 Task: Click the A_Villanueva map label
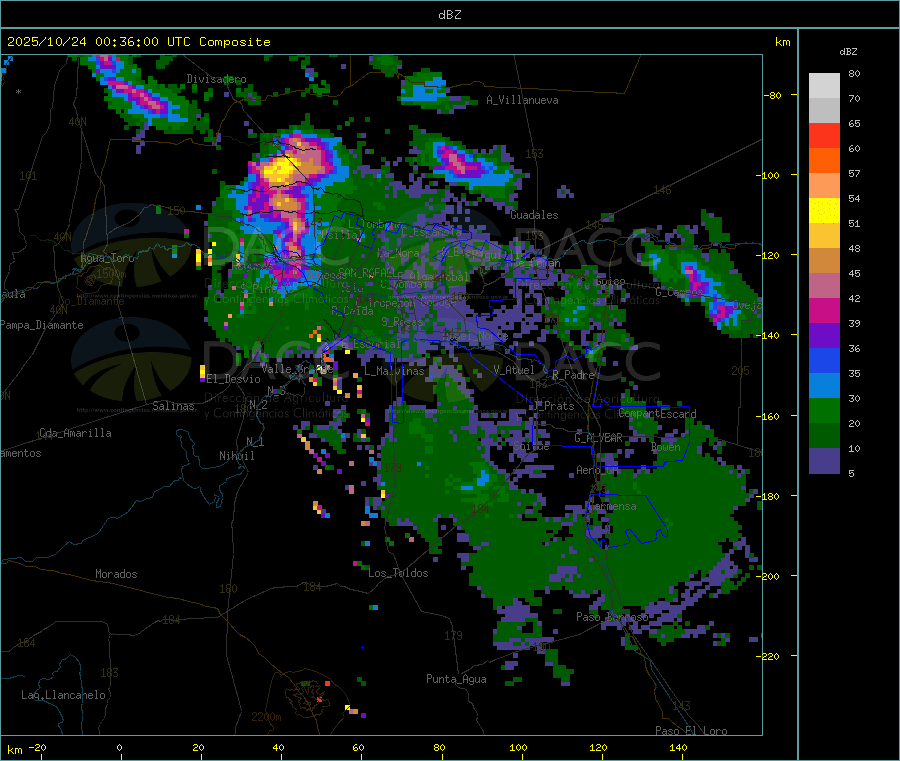522,100
